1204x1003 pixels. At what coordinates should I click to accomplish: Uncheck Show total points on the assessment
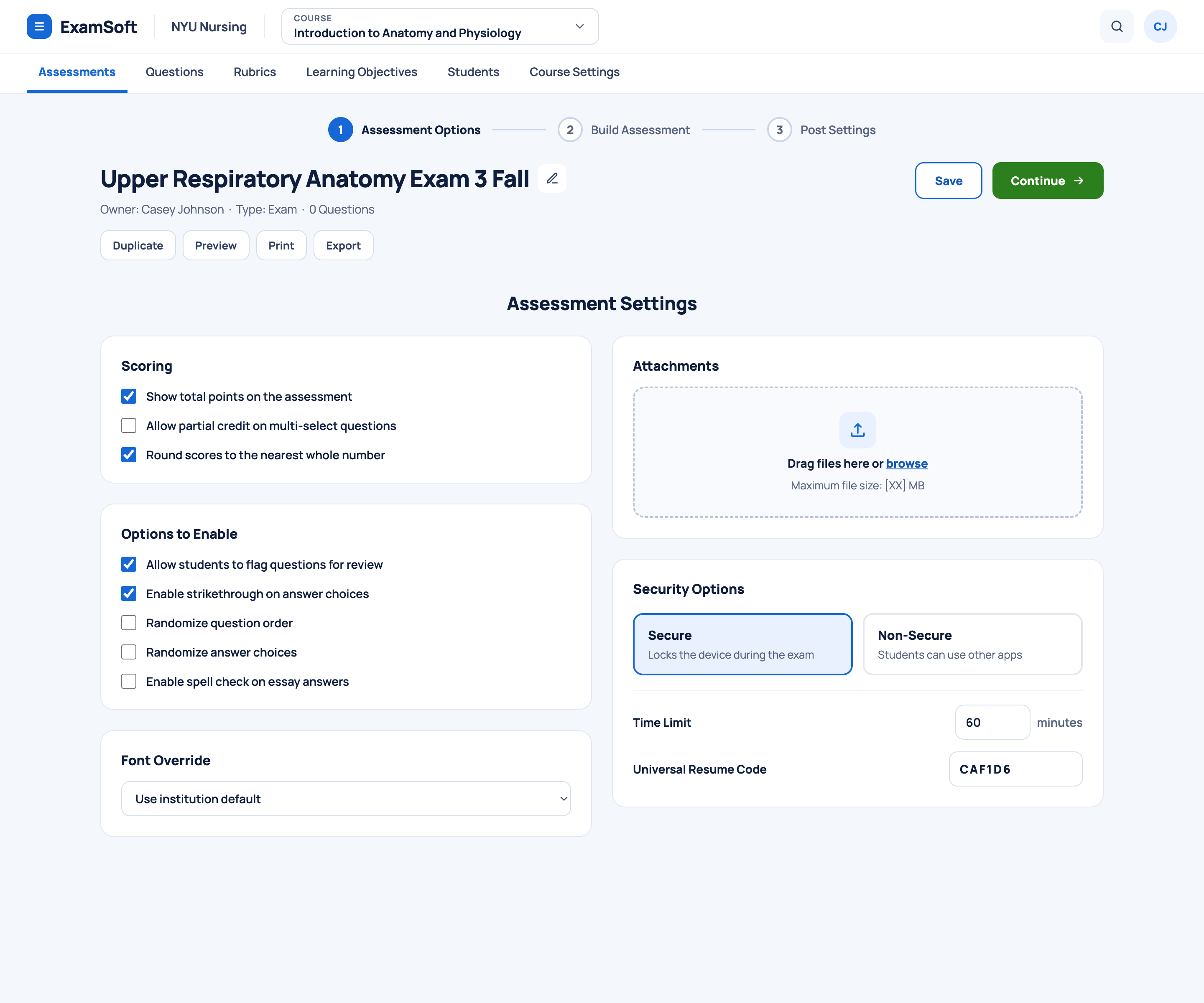(x=129, y=397)
